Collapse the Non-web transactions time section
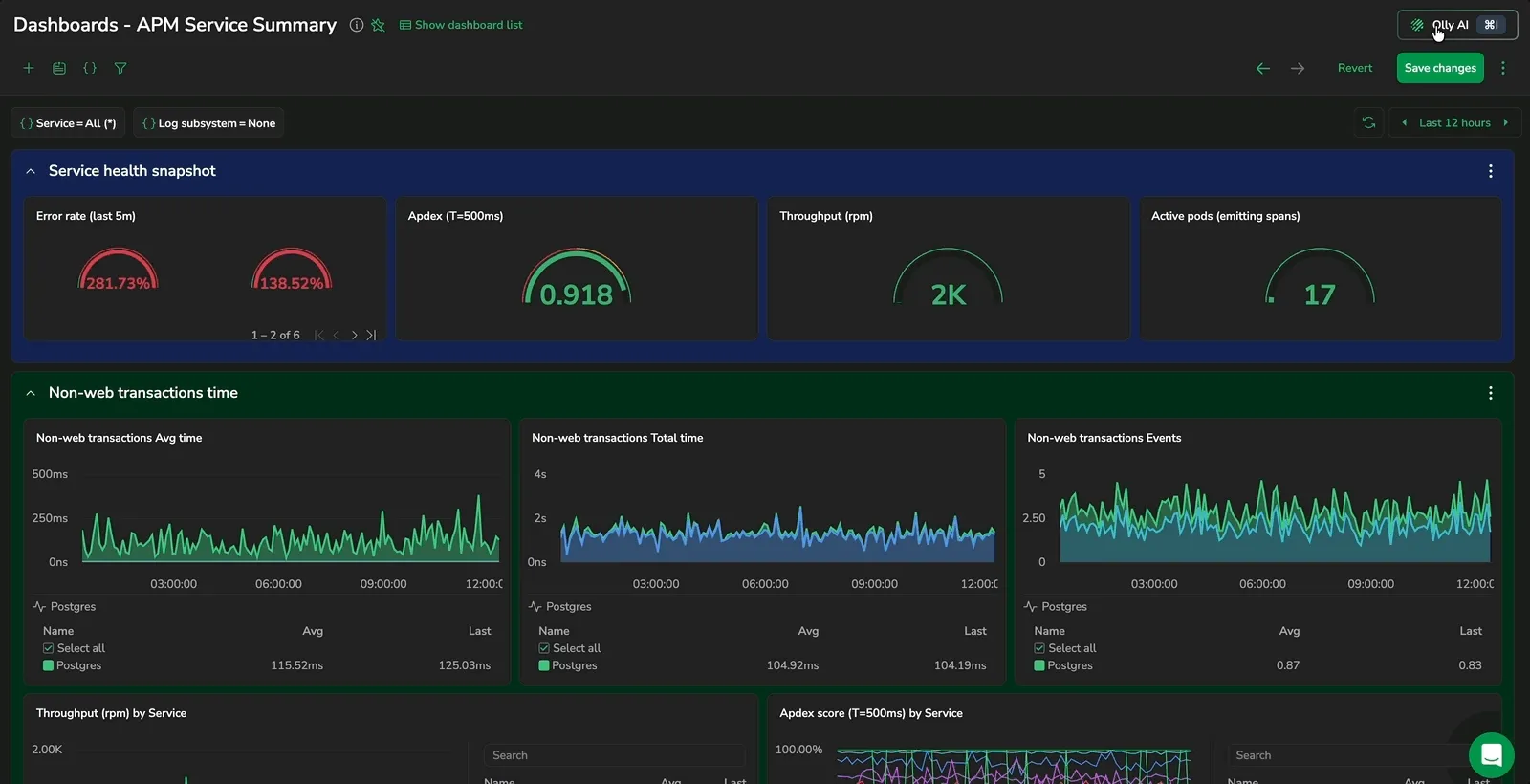This screenshot has width=1530, height=784. pyautogui.click(x=31, y=393)
